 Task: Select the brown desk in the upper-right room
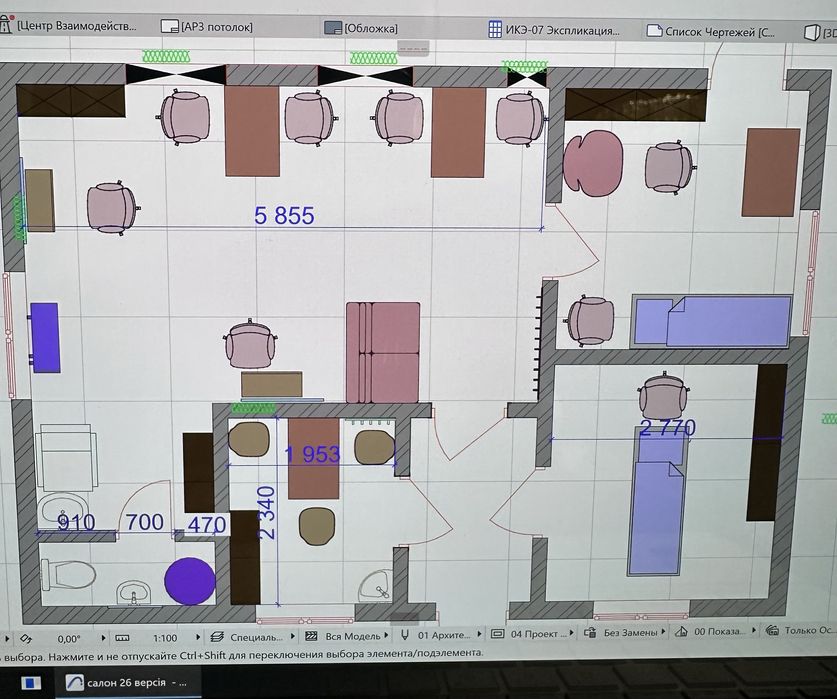(771, 172)
